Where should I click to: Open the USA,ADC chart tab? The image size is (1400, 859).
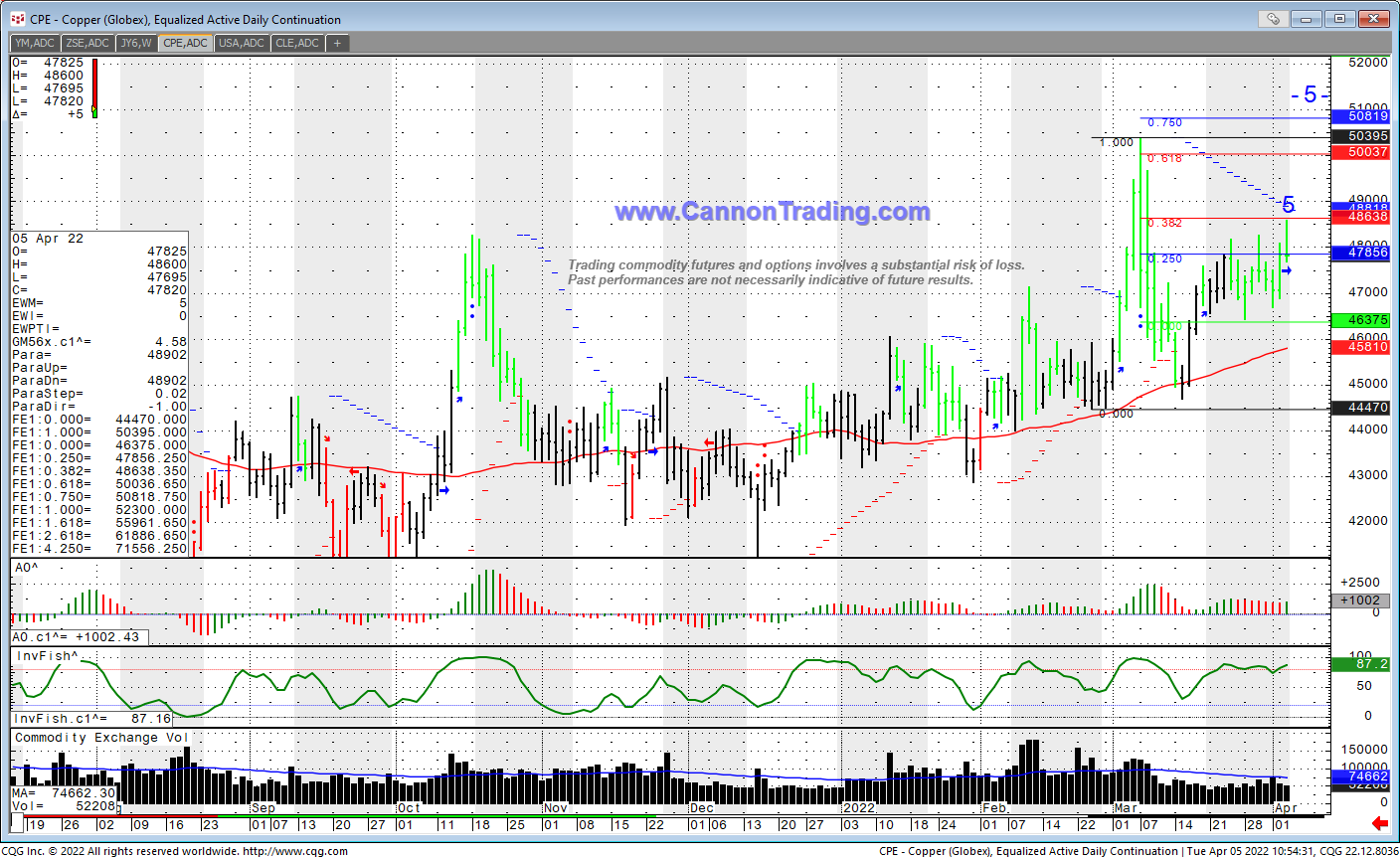pos(242,43)
